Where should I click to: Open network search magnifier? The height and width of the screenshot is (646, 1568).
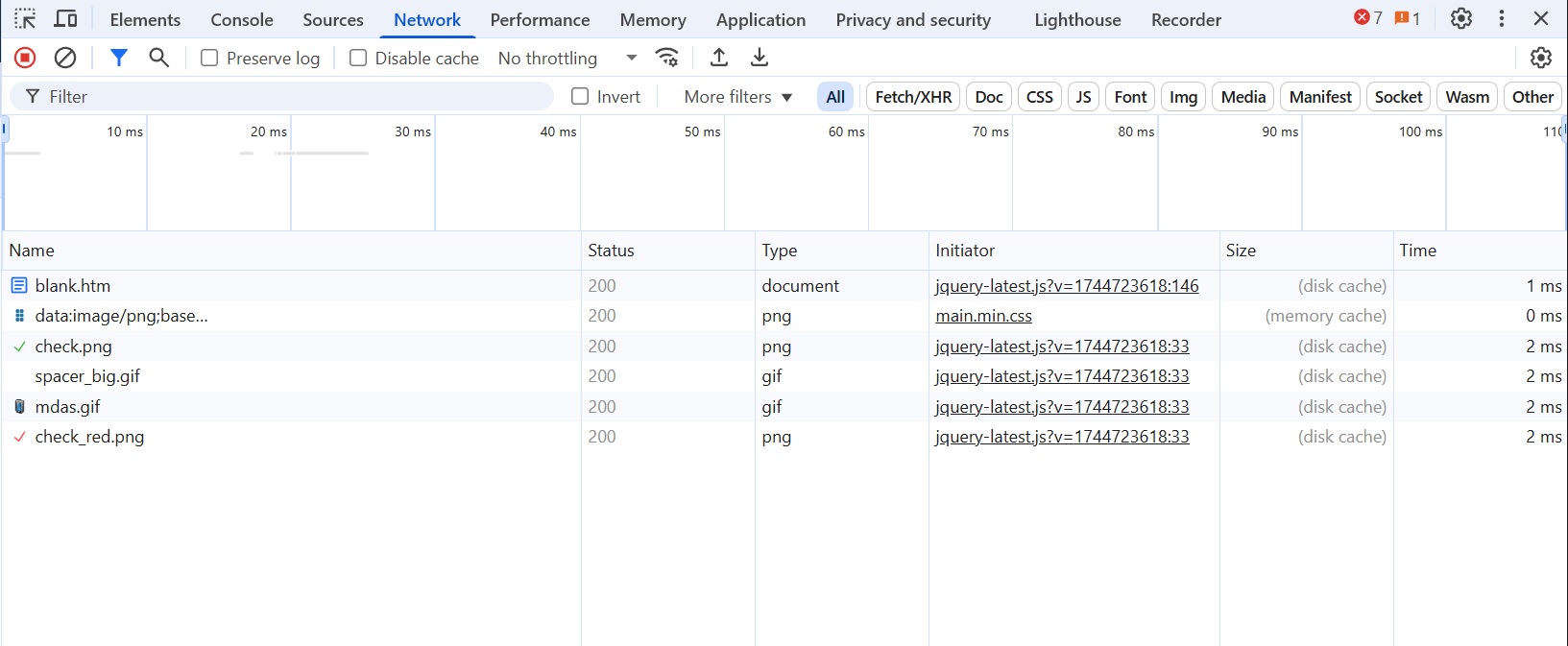(159, 58)
